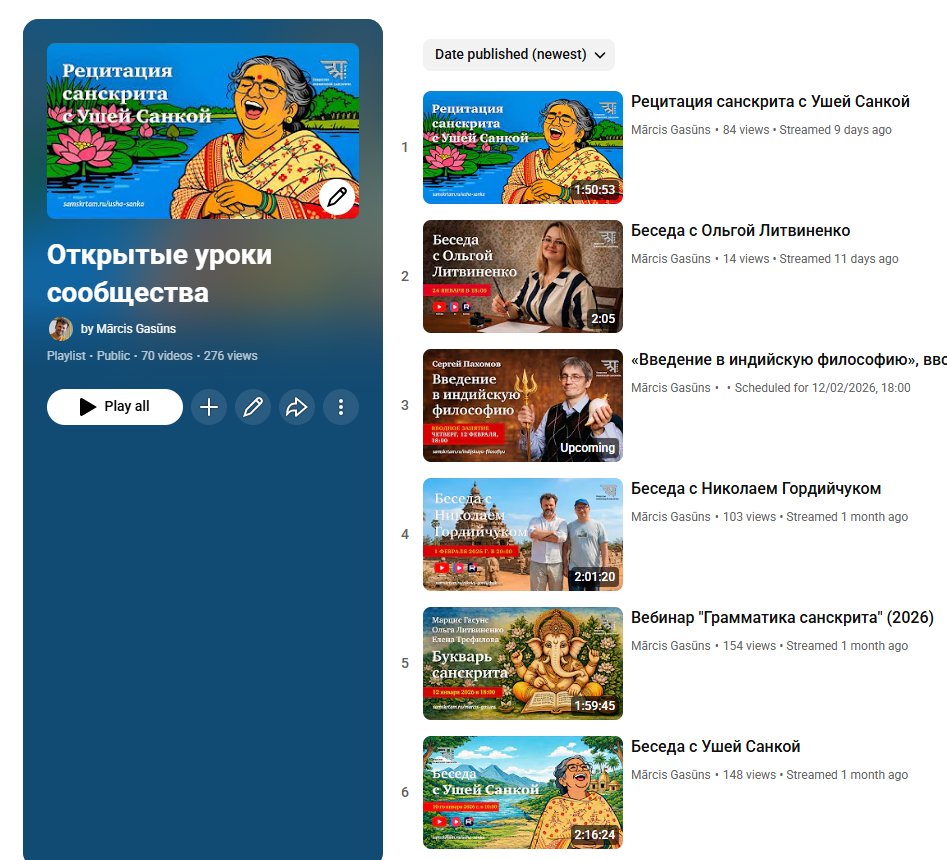
Task: Click Mārcis Gasūns channel avatar in sidebar
Action: 61,329
